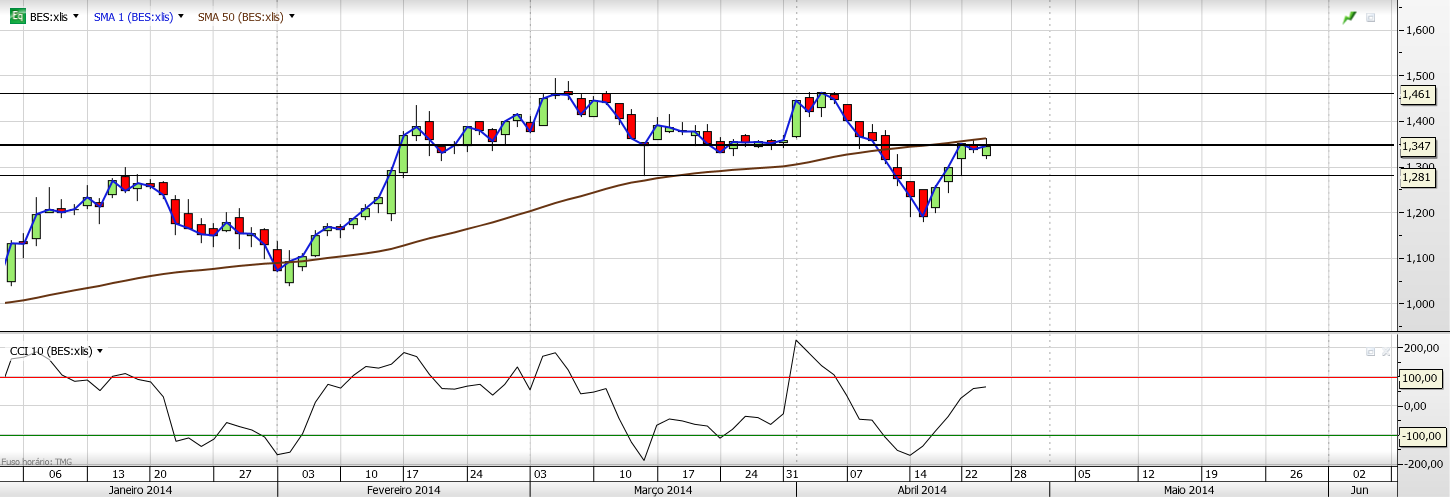
Task: Click the green Eq equity icon
Action: click(18, 17)
